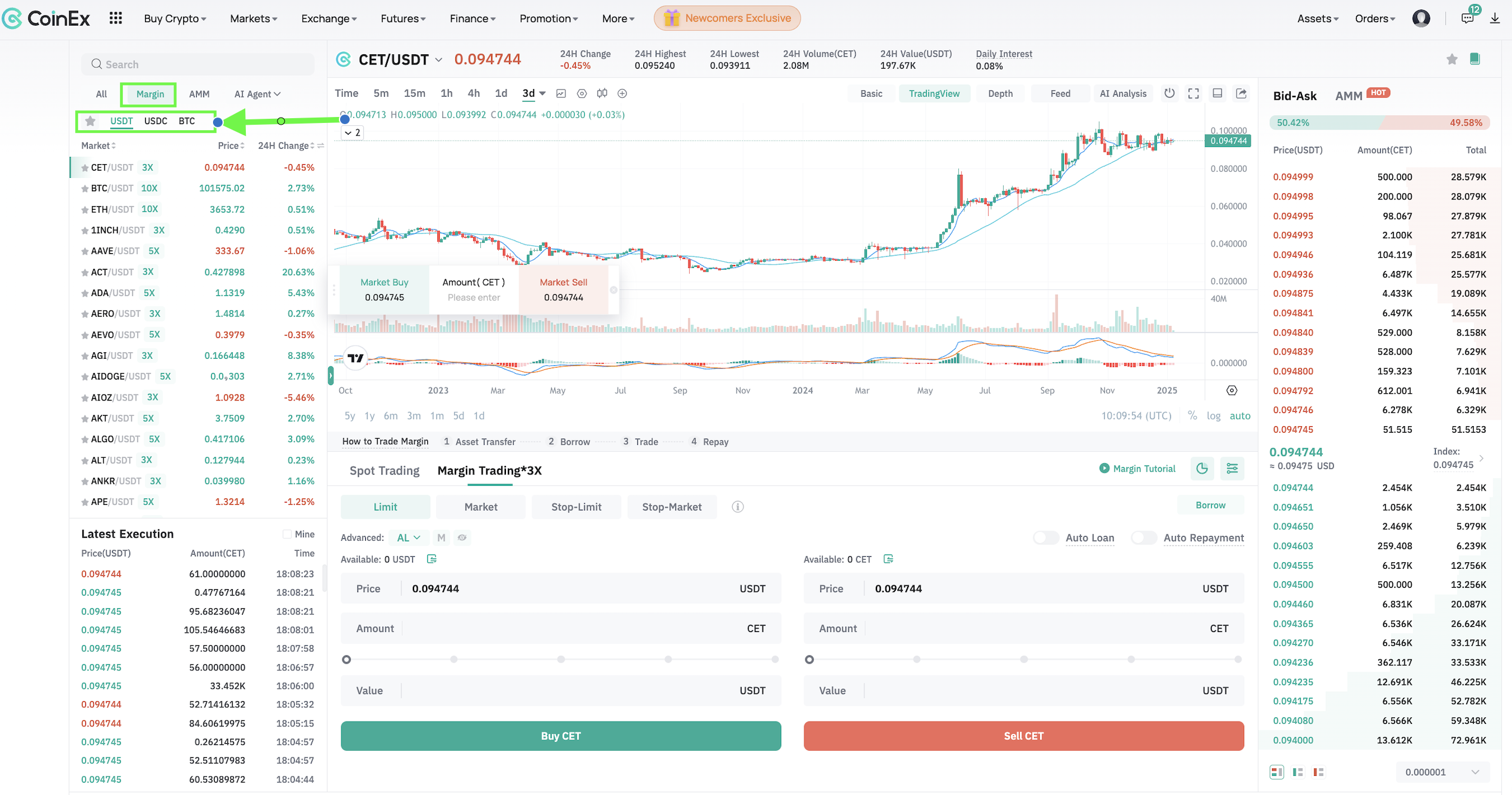Toggle the Mine checkbox
This screenshot has width=1512, height=795.
(x=287, y=534)
